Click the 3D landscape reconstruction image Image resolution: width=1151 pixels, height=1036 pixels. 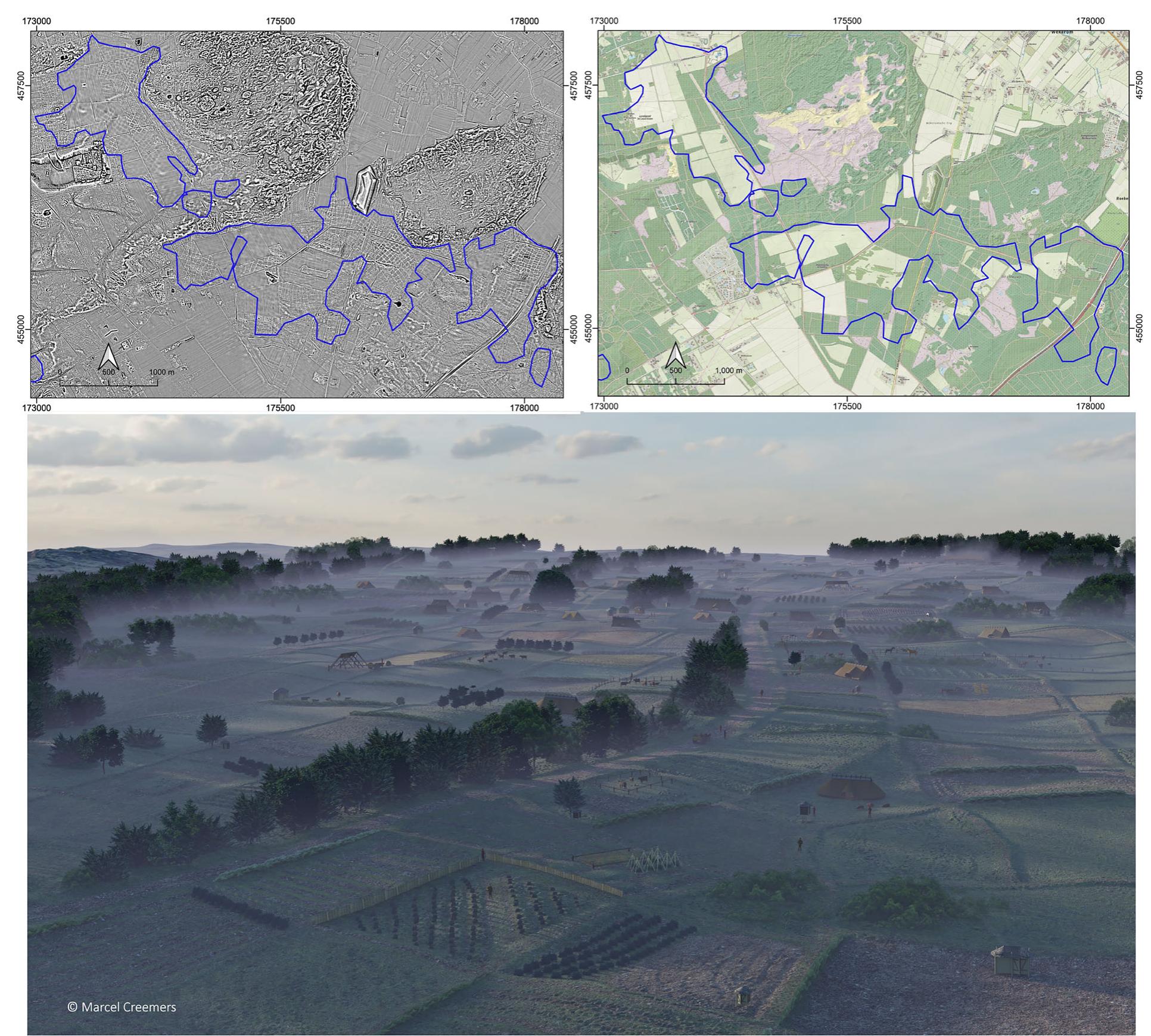[x=575, y=715]
